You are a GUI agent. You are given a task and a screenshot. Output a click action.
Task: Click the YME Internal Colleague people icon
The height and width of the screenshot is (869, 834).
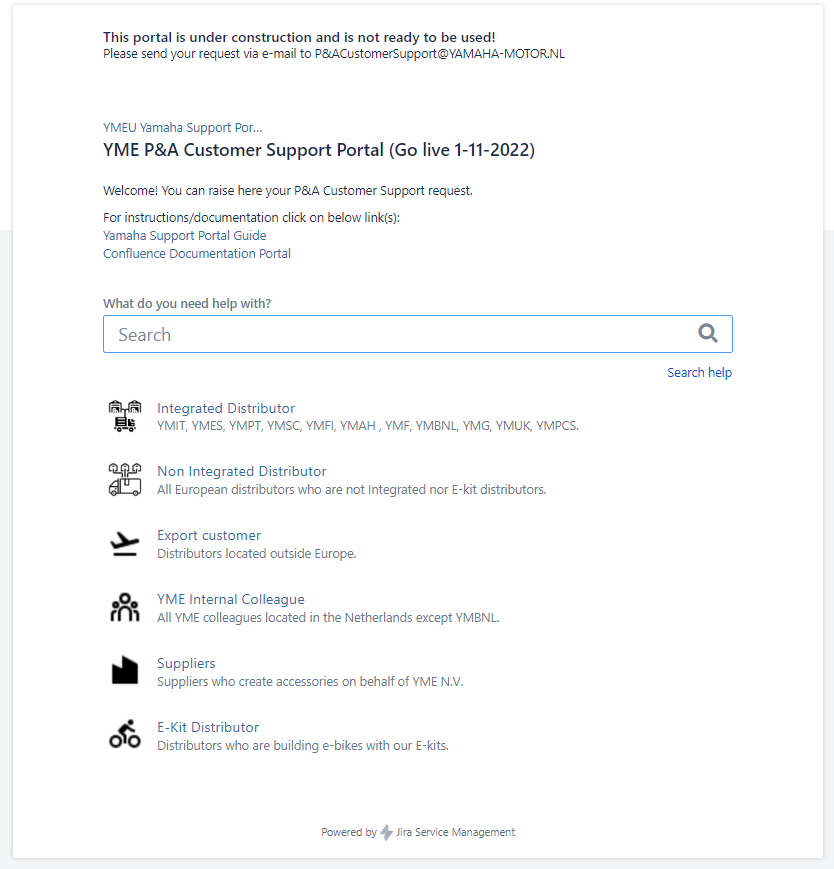tap(125, 607)
